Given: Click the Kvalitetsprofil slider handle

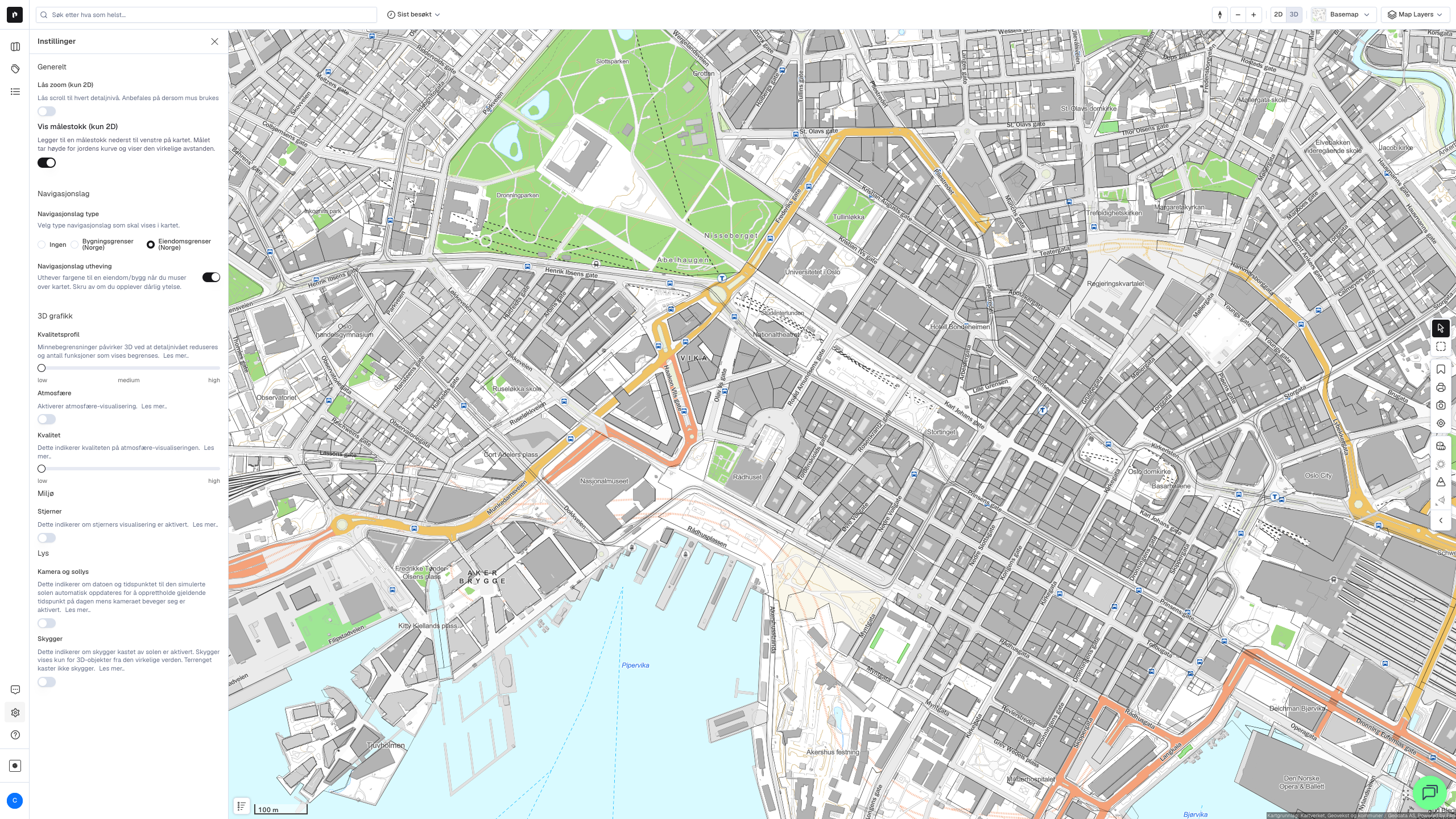Looking at the screenshot, I should pyautogui.click(x=42, y=368).
